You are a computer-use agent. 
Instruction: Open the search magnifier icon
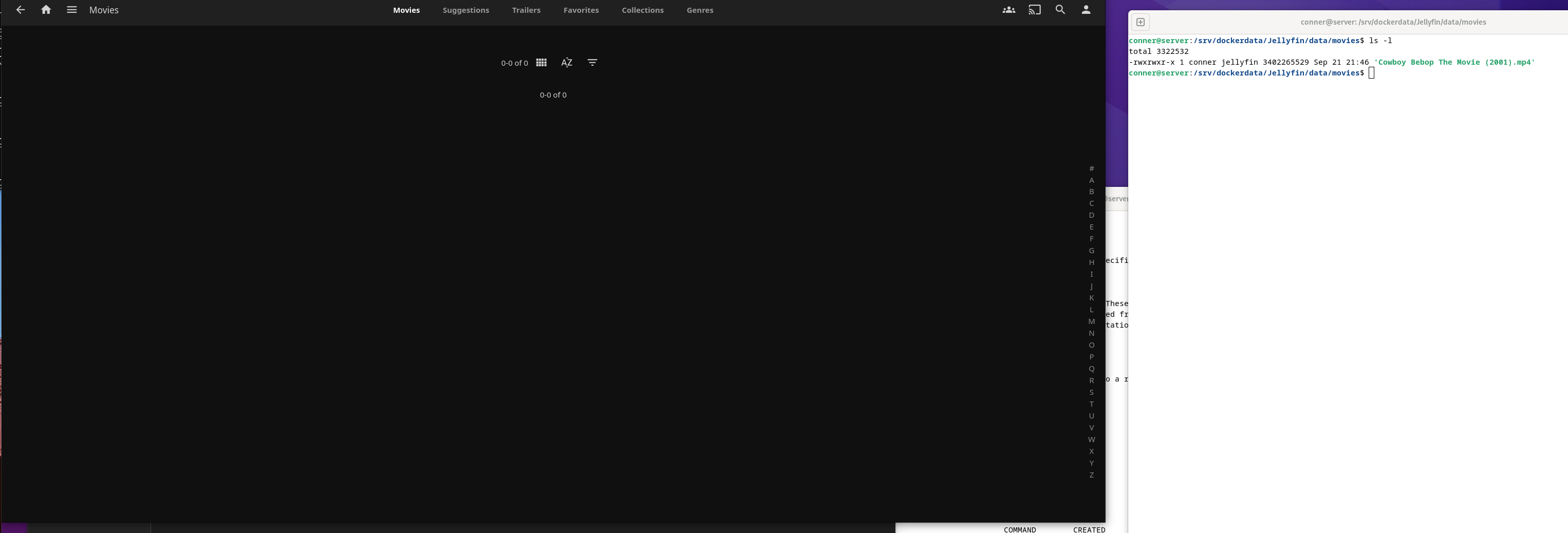[x=1060, y=10]
